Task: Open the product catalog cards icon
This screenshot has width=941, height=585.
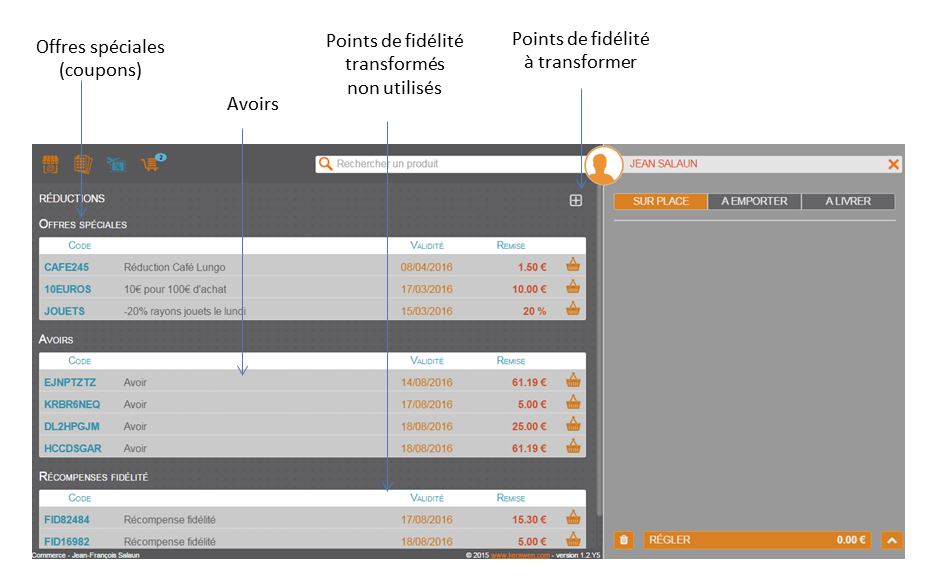Action: [x=83, y=164]
